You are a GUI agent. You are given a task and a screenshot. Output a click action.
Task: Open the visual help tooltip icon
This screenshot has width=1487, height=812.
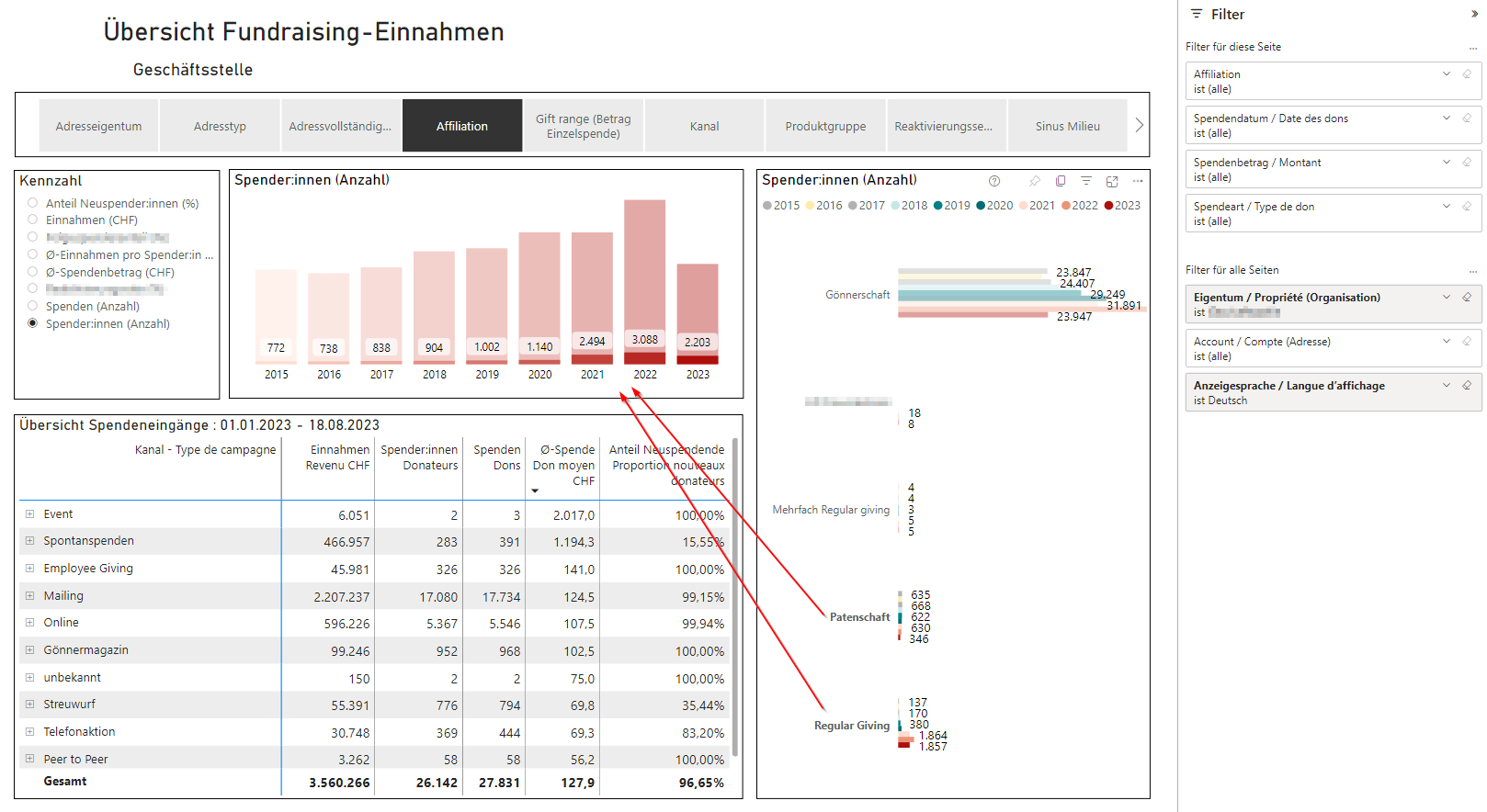tap(993, 181)
